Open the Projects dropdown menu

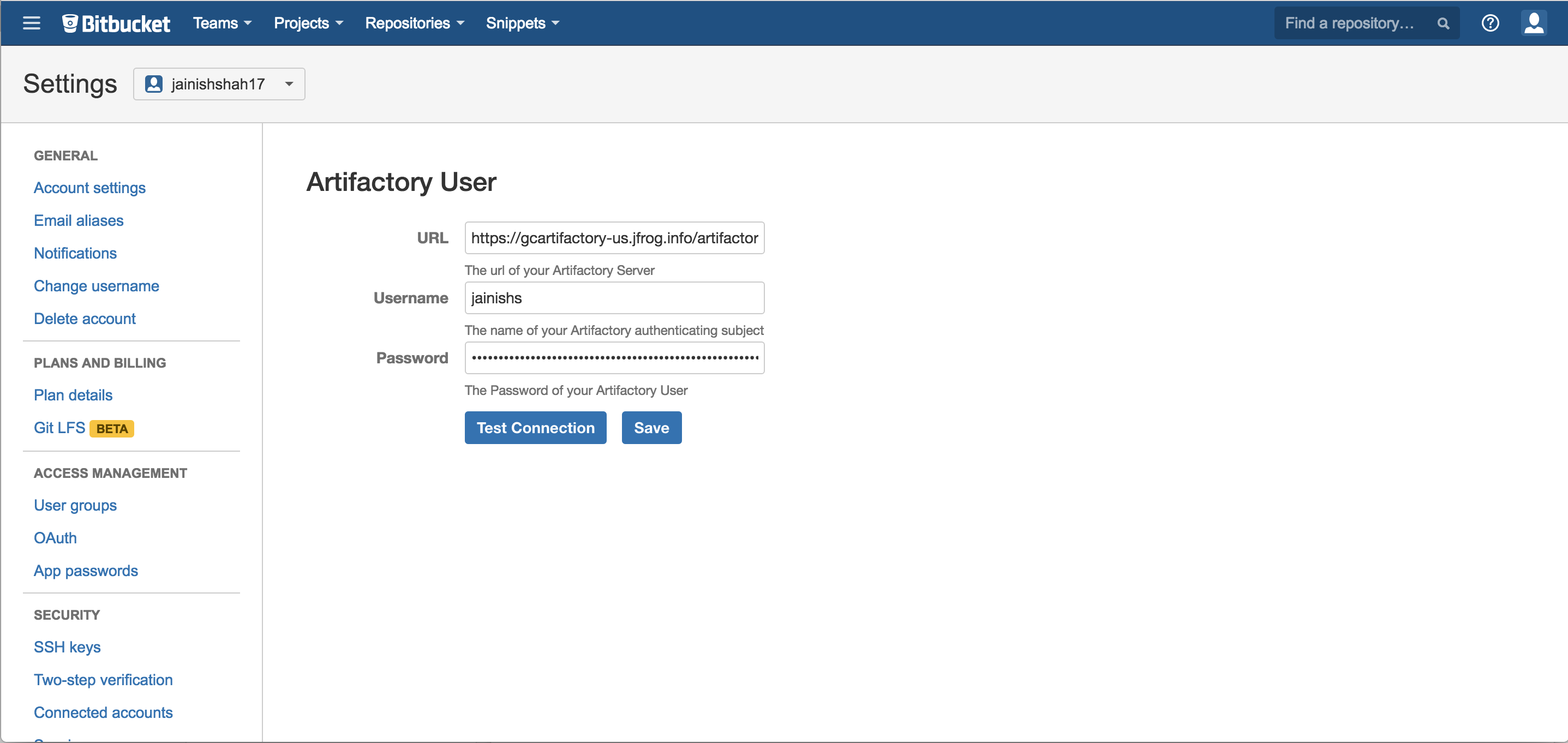pyautogui.click(x=308, y=23)
